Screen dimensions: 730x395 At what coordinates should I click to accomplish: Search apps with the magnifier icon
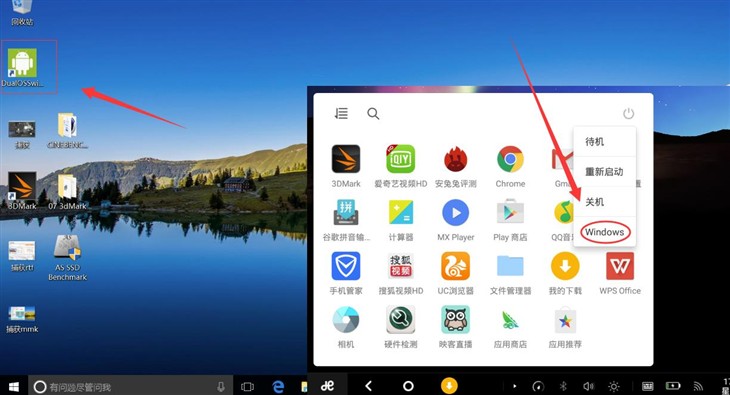(x=373, y=113)
